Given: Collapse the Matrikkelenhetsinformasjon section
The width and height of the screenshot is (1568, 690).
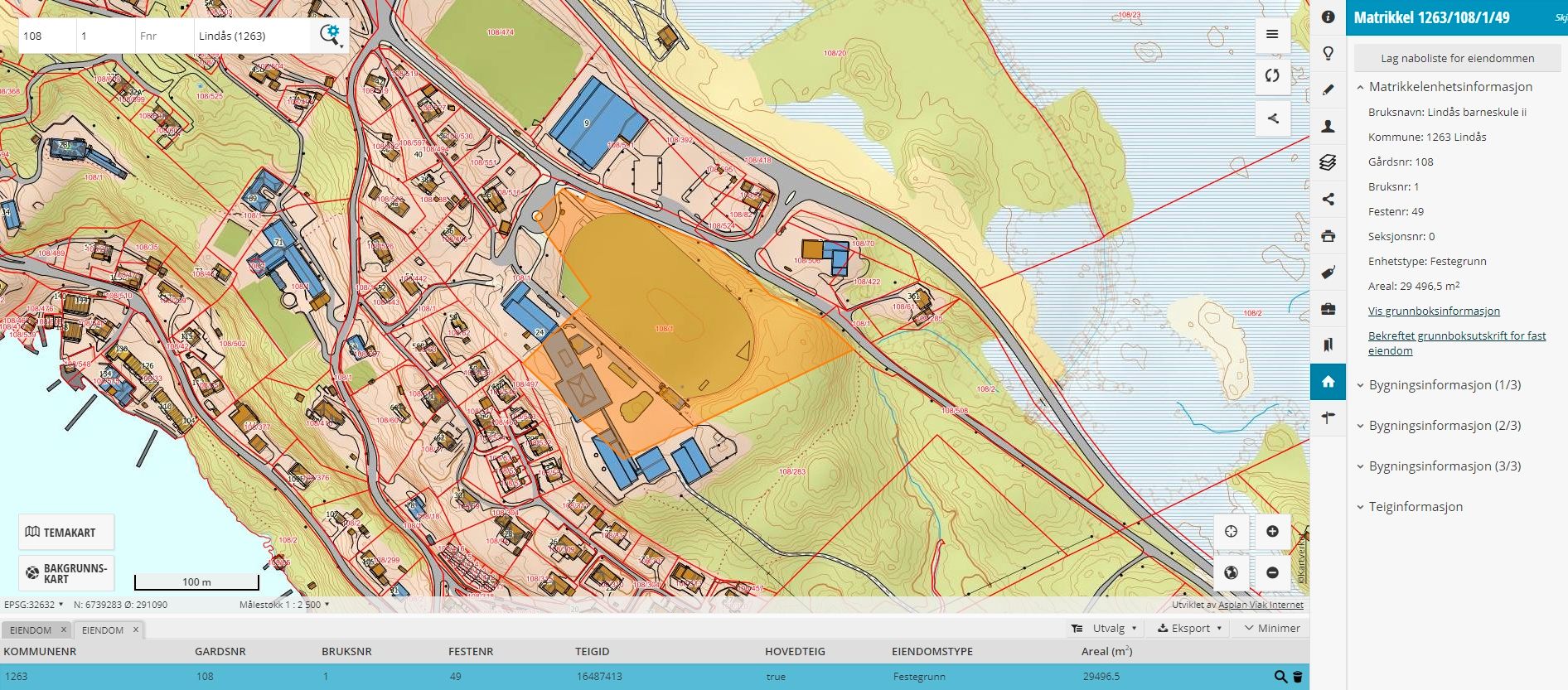Looking at the screenshot, I should click(x=1449, y=87).
